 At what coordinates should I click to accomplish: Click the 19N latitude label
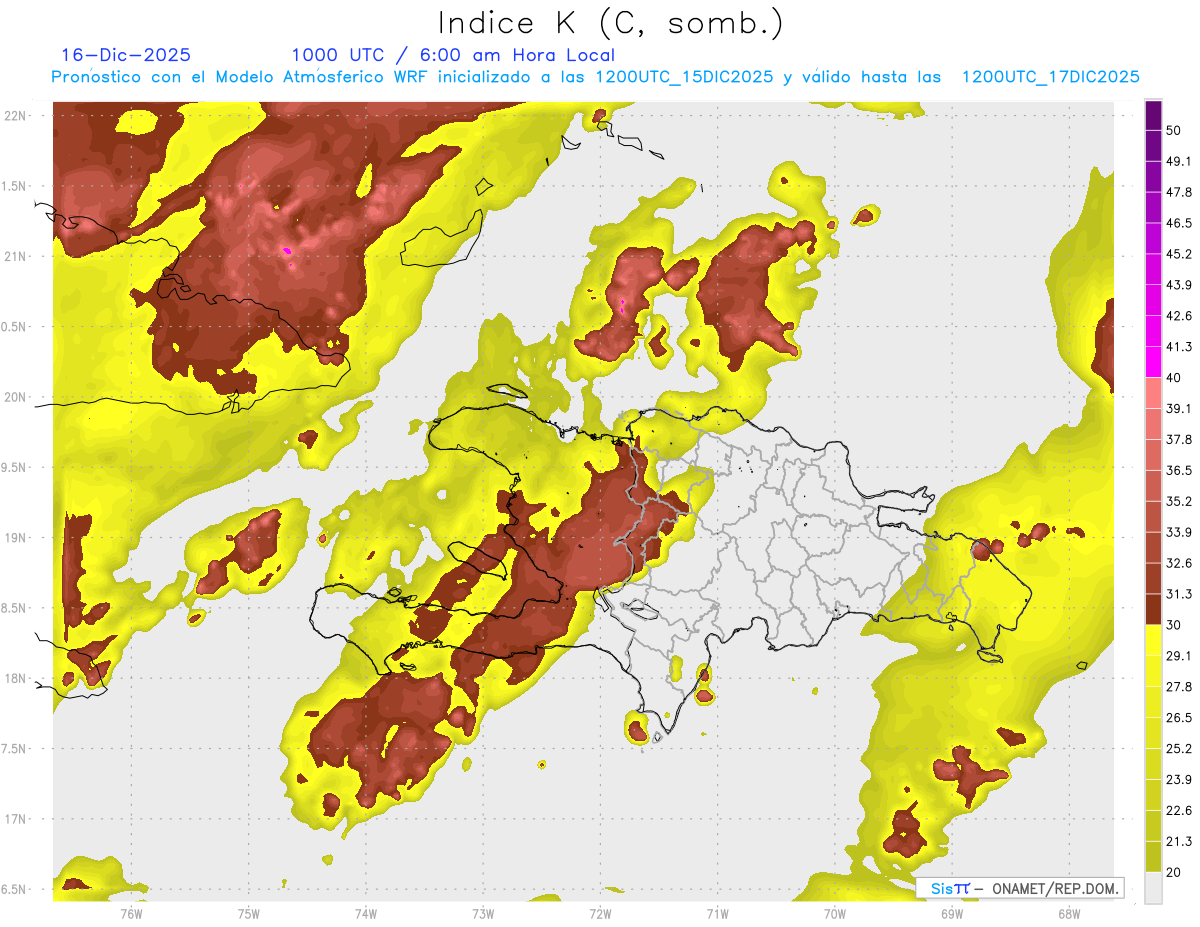pos(15,538)
